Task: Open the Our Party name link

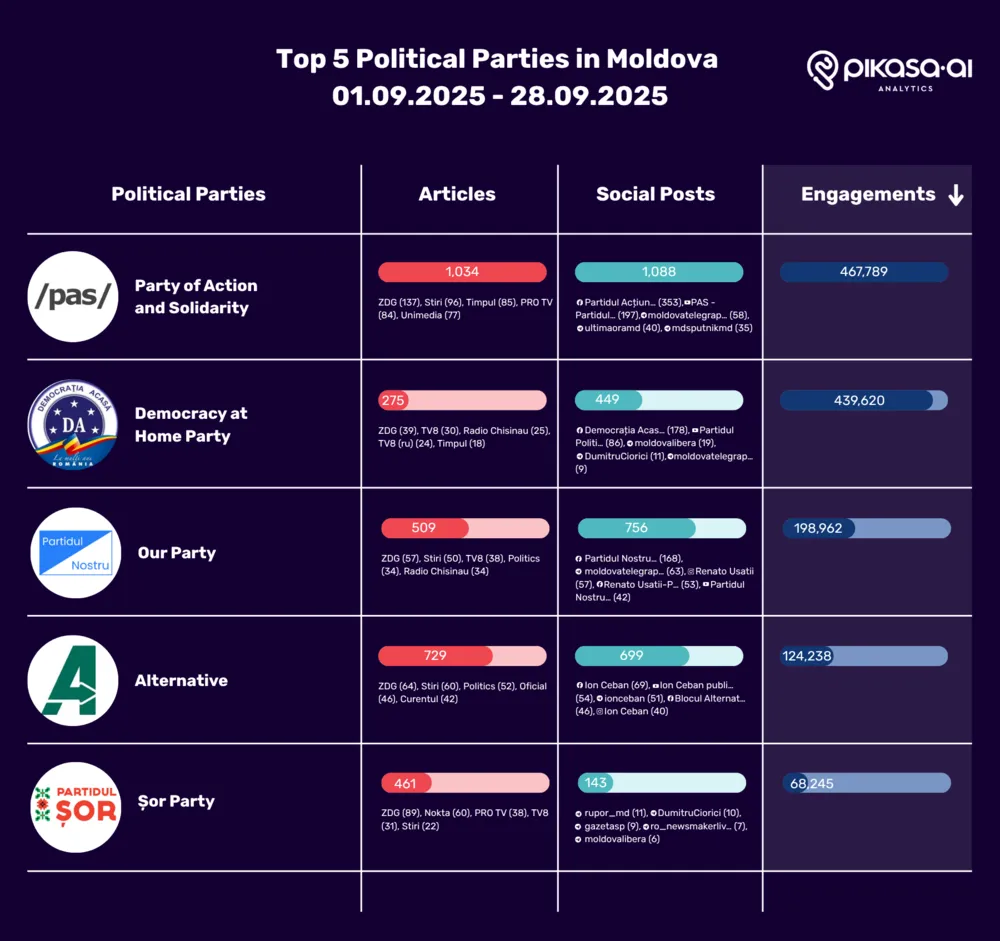Action: click(177, 553)
